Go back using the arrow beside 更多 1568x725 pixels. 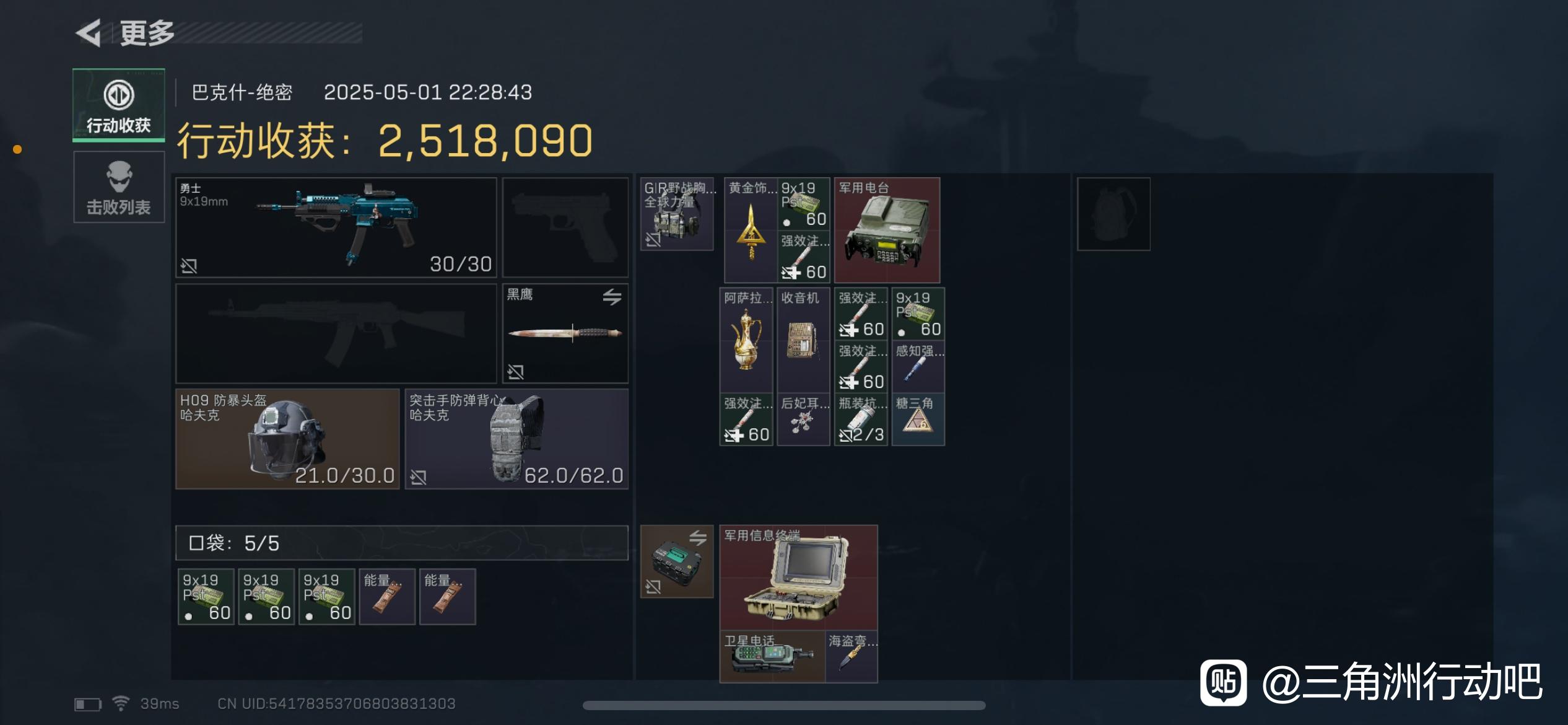pos(89,33)
